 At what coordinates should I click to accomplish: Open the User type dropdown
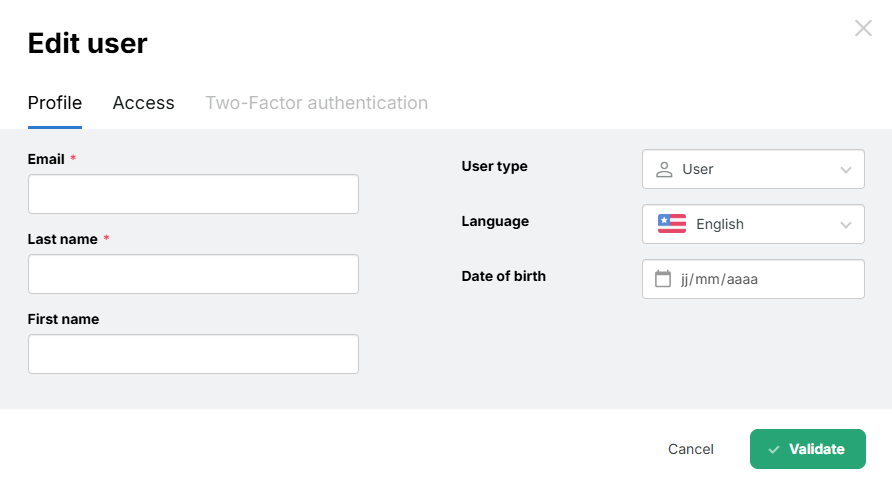(752, 169)
